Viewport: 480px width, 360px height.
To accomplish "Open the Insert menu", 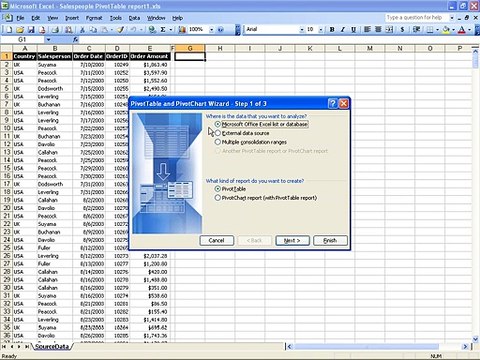I will pos(72,18).
